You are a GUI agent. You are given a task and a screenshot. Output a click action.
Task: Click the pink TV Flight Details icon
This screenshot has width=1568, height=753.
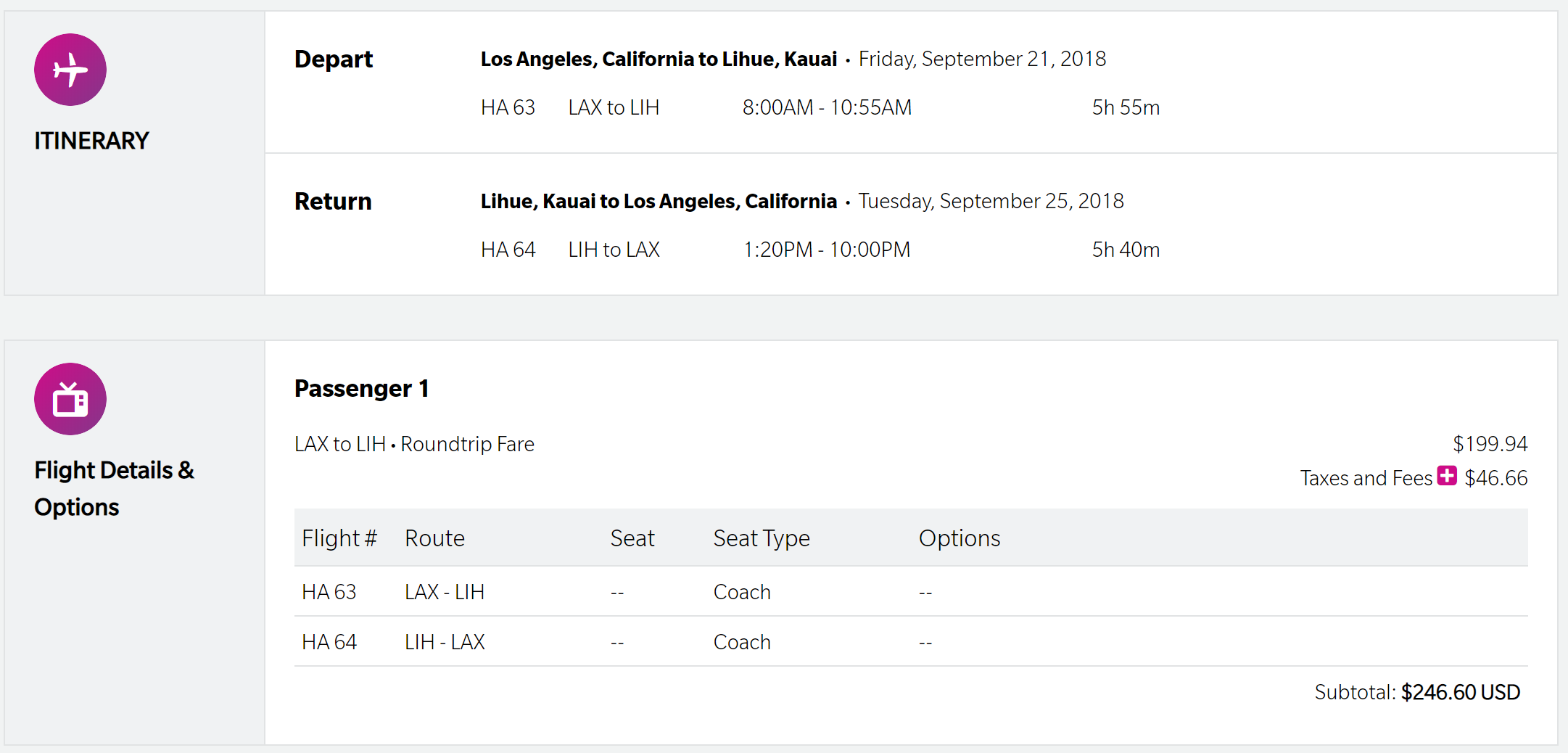click(70, 399)
